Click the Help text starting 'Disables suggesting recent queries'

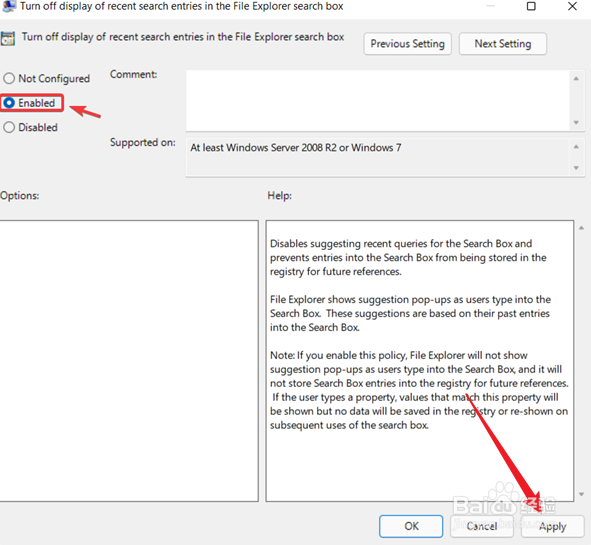(408, 257)
